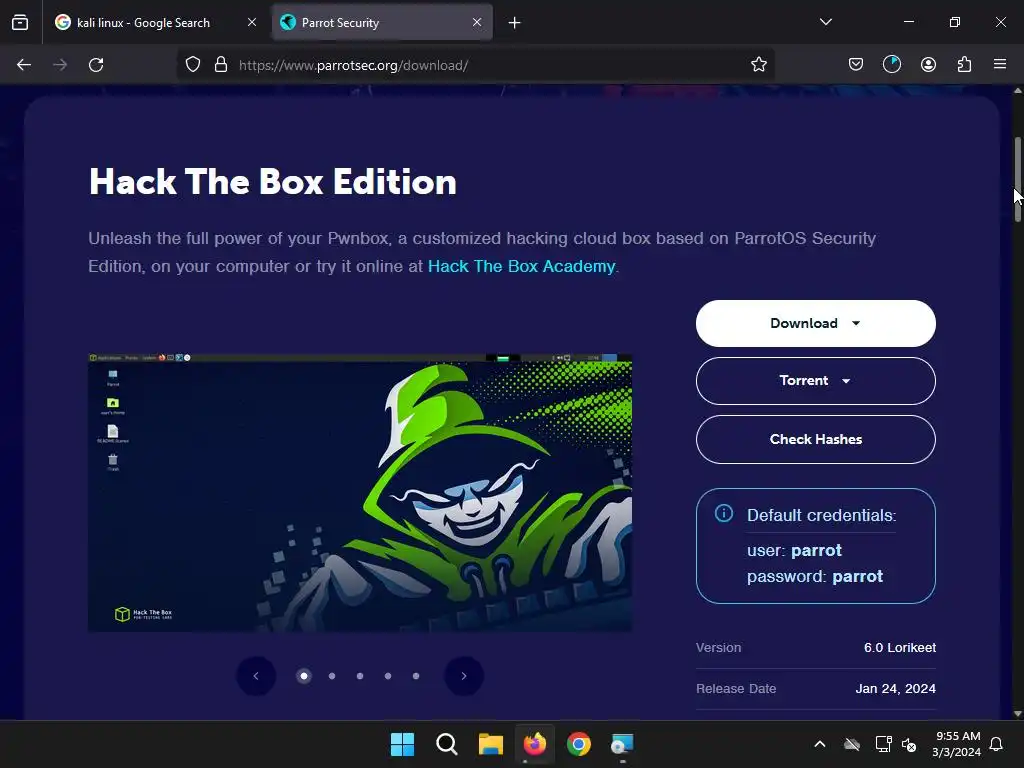This screenshot has height=768, width=1024.
Task: List all tabs dropdown arrow
Action: click(x=825, y=22)
